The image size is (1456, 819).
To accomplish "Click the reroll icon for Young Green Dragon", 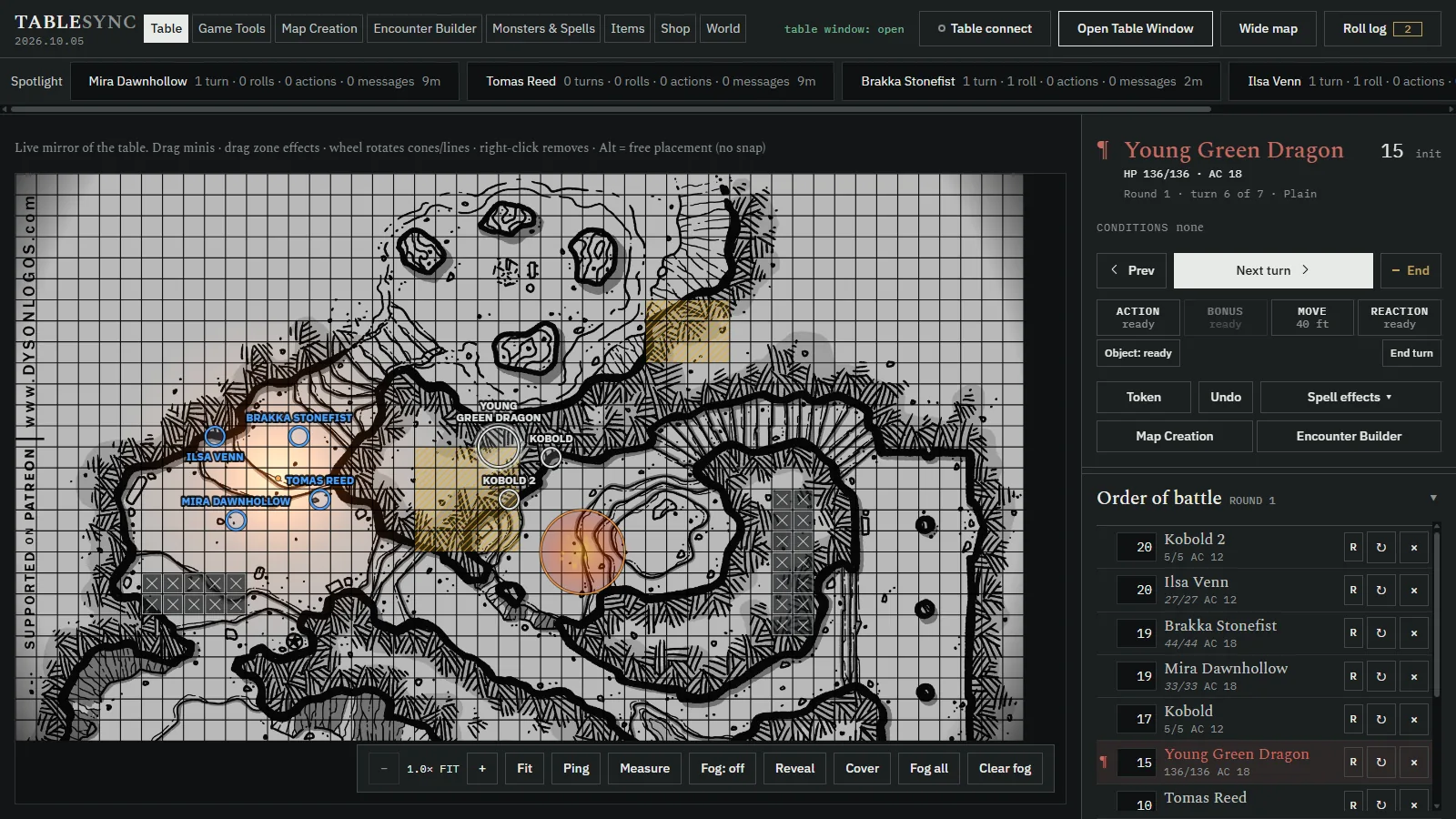I will tap(1380, 762).
